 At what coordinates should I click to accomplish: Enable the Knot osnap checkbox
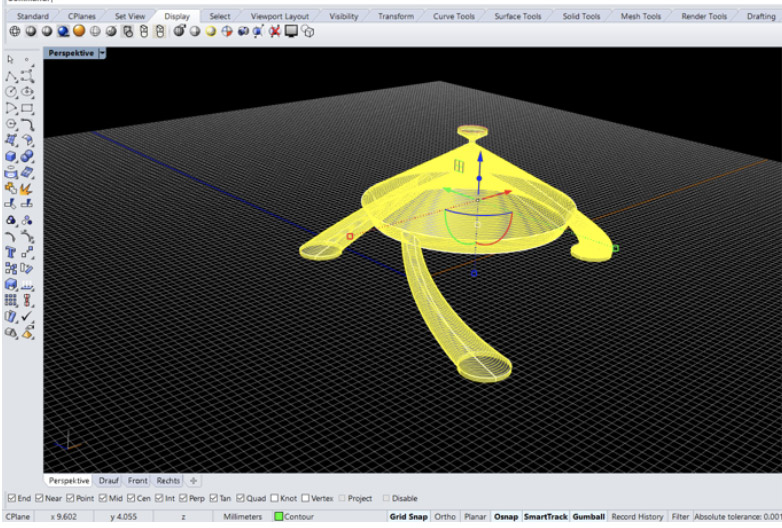273,498
